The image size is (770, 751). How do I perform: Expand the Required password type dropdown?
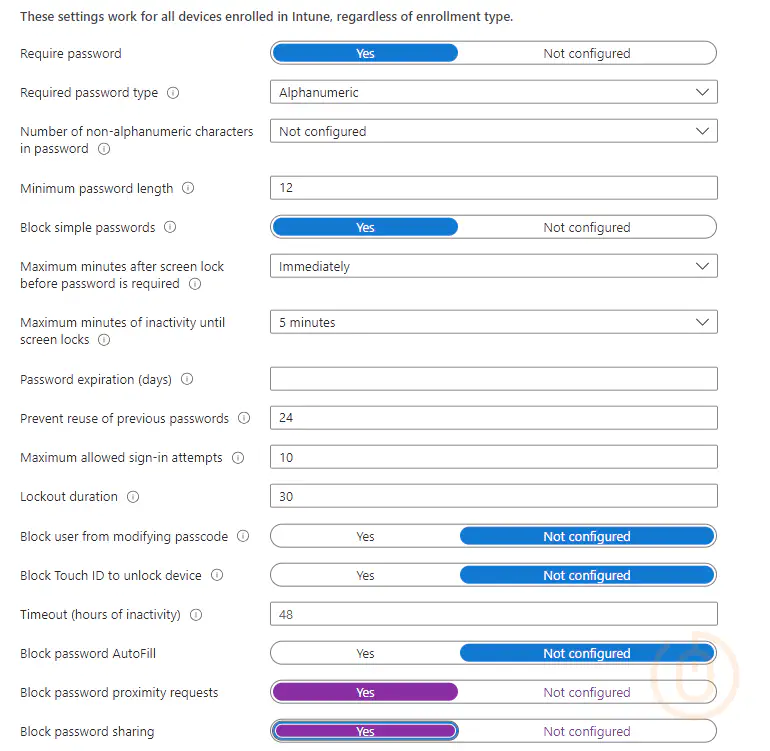pos(494,92)
